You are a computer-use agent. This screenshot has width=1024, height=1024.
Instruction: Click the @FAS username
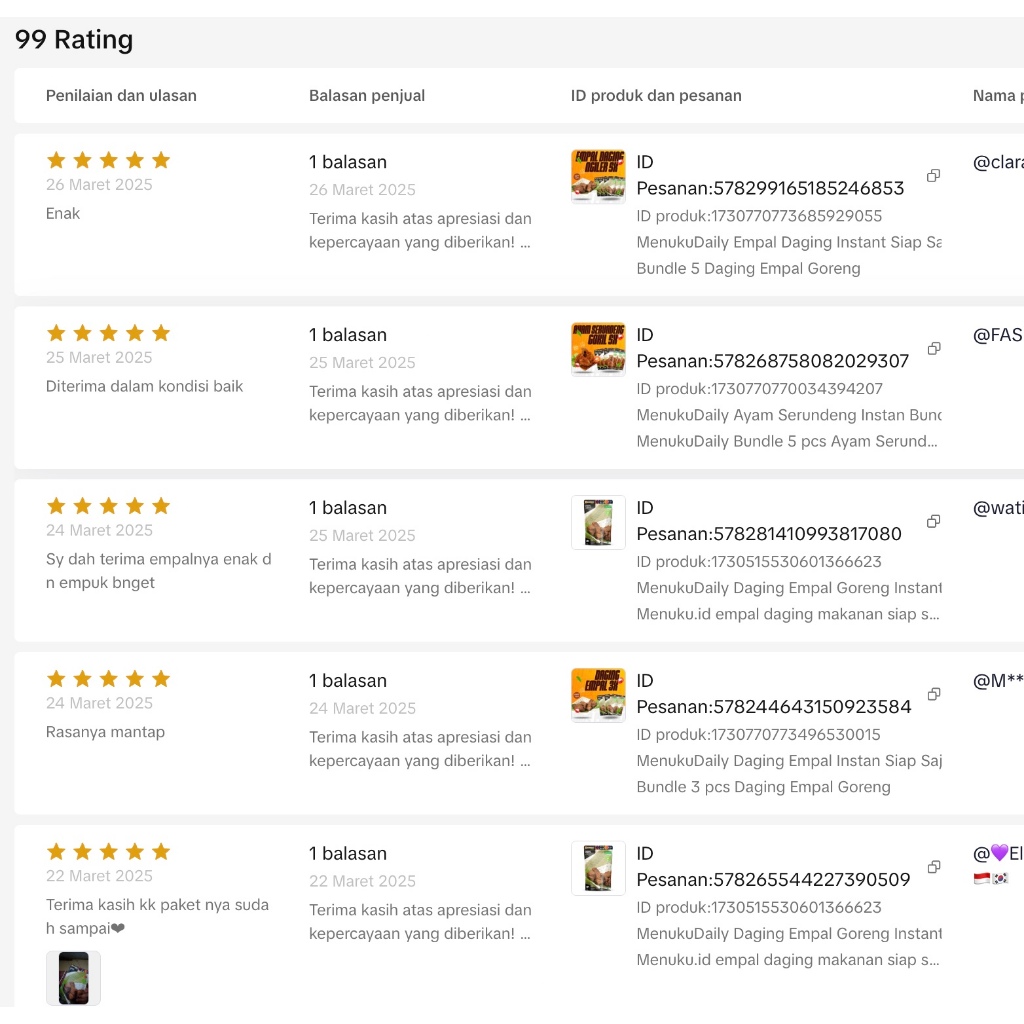pos(997,335)
